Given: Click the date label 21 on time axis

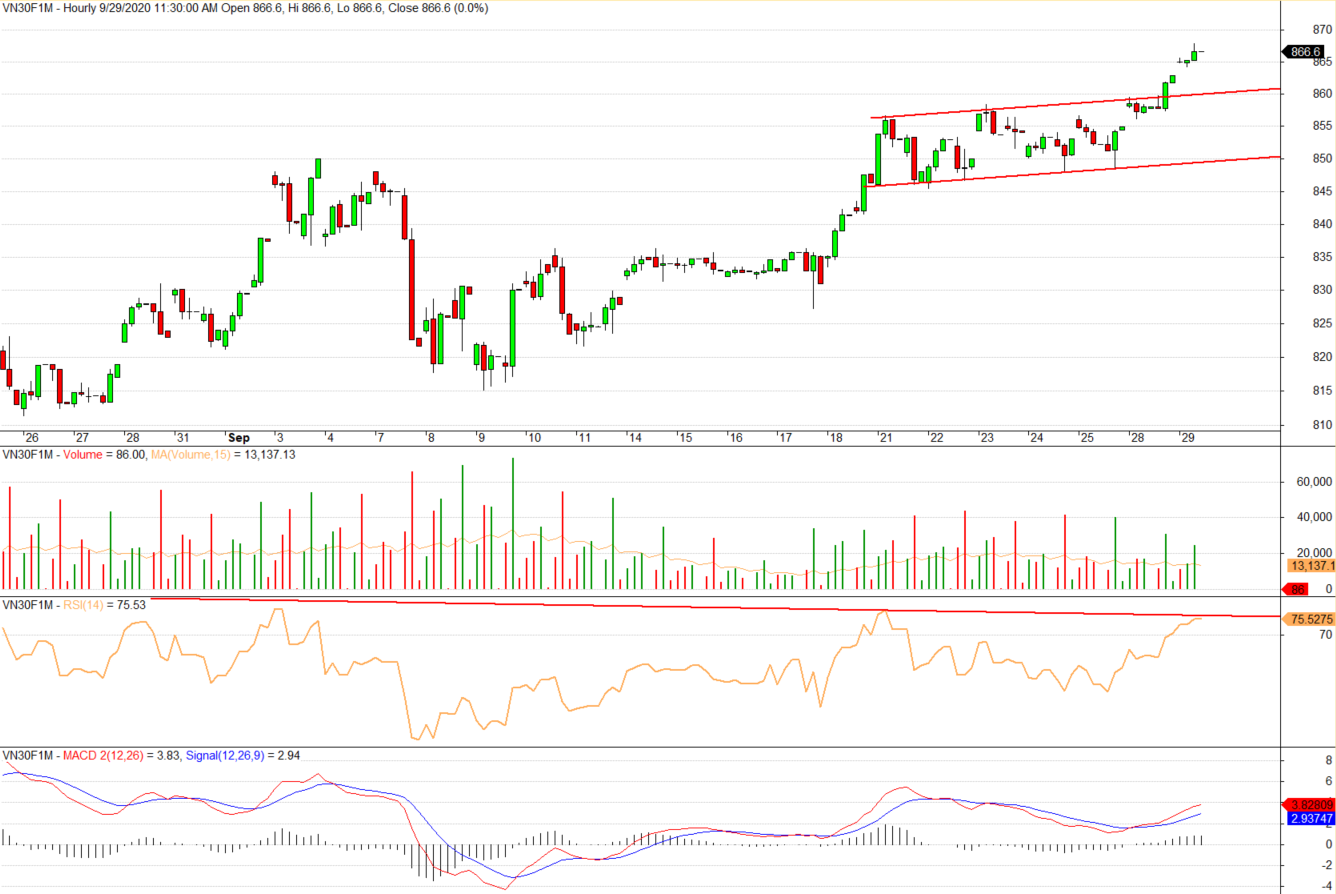Looking at the screenshot, I should [x=885, y=438].
